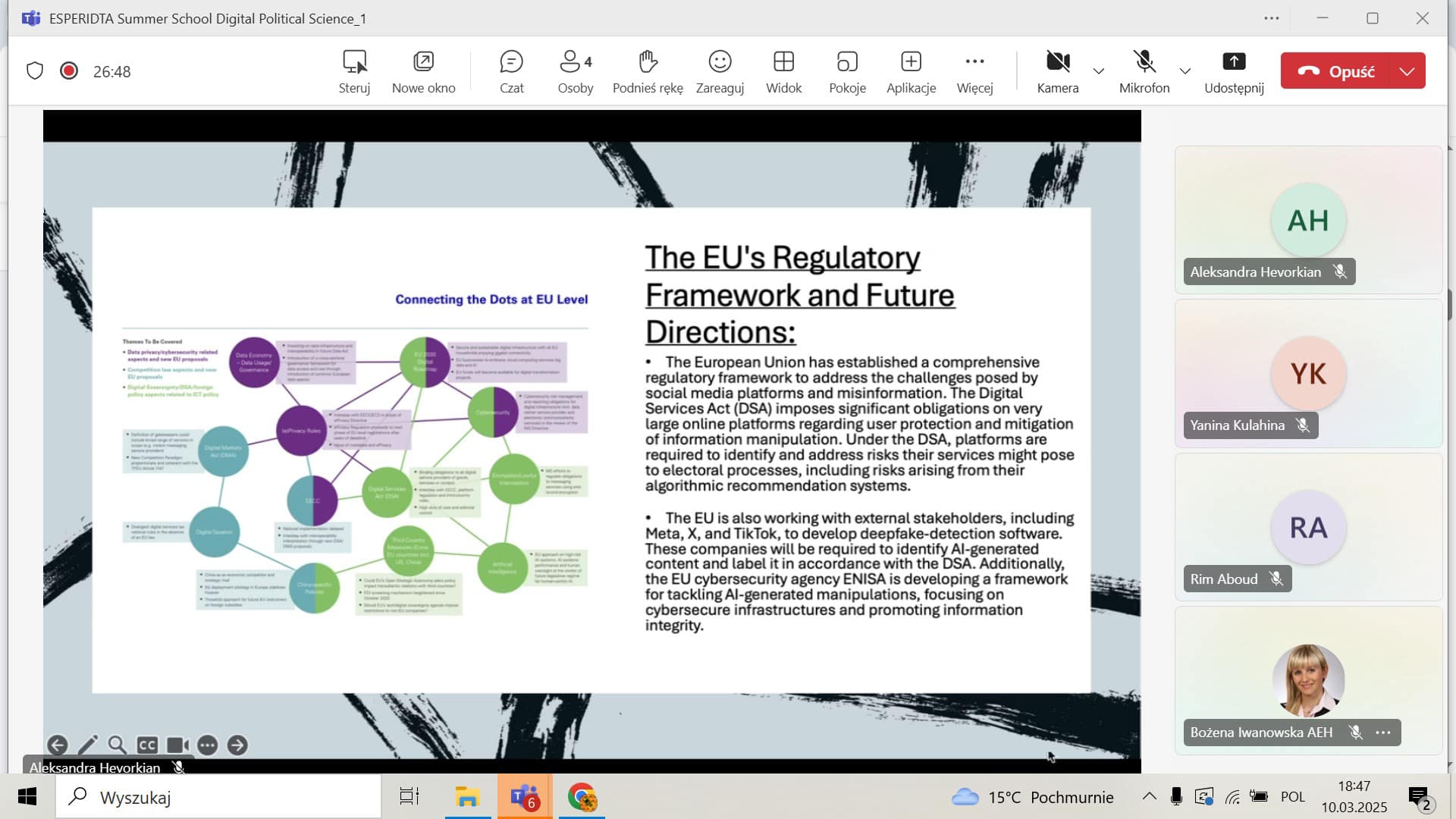Open the Więcej options menu
The height and width of the screenshot is (819, 1456).
click(x=974, y=72)
